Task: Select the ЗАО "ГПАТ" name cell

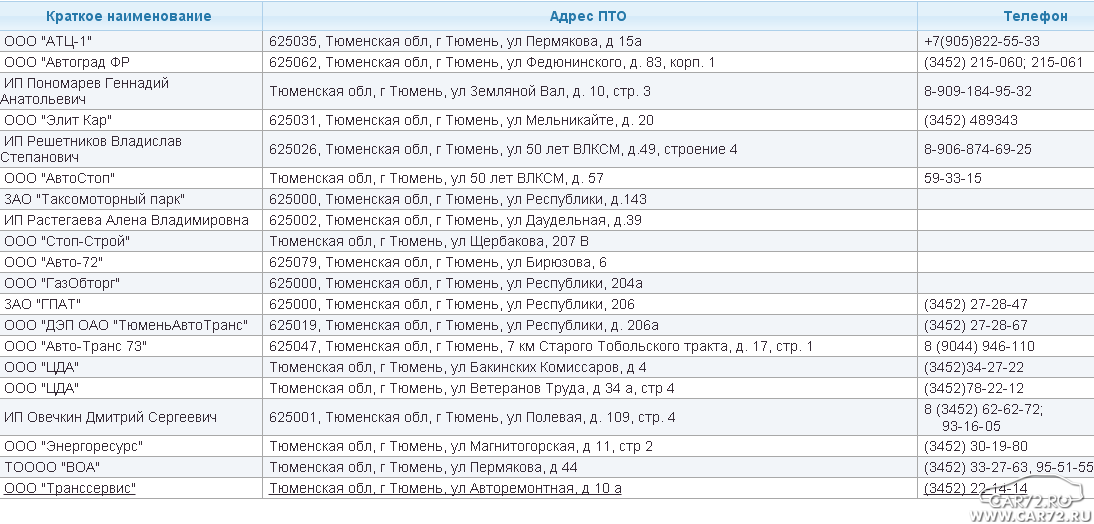Action: 42,304
